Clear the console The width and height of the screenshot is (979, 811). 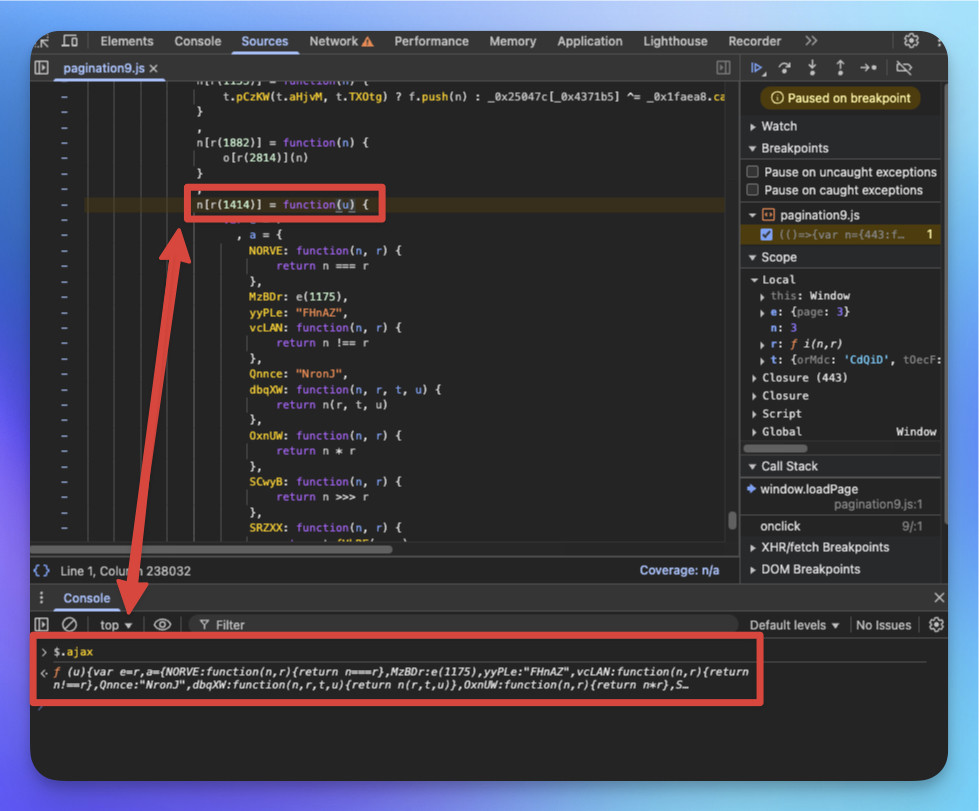point(69,624)
